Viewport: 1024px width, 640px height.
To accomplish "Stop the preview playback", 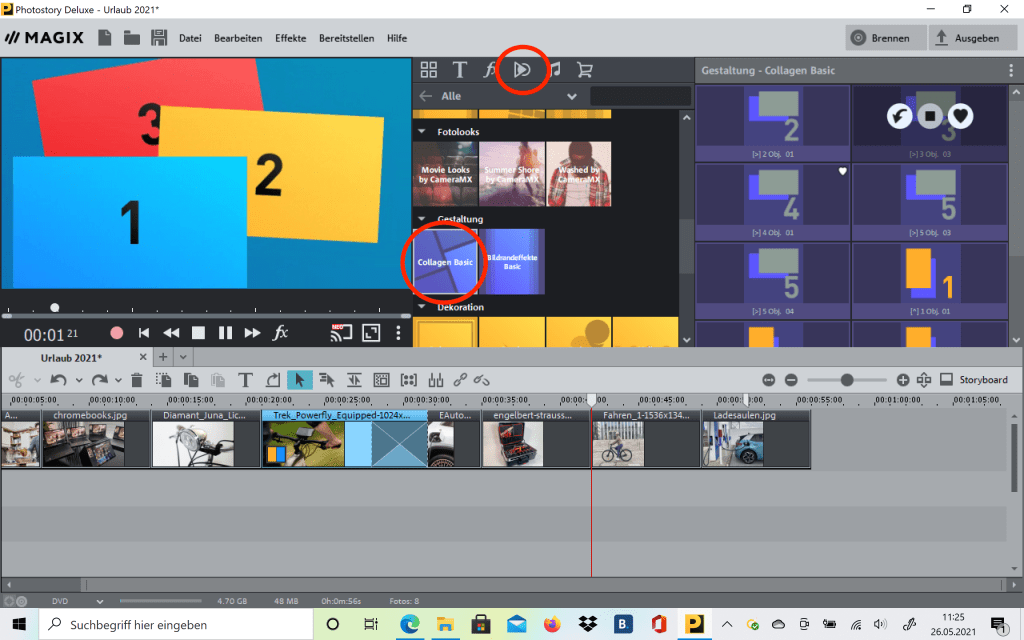I will (199, 333).
